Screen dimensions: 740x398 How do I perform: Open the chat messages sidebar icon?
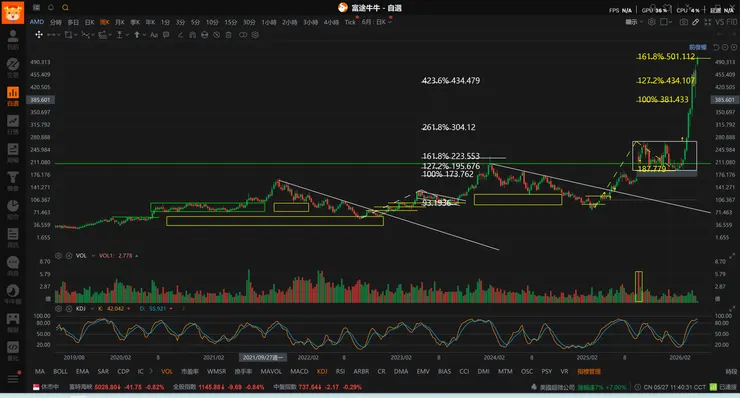[x=13, y=263]
